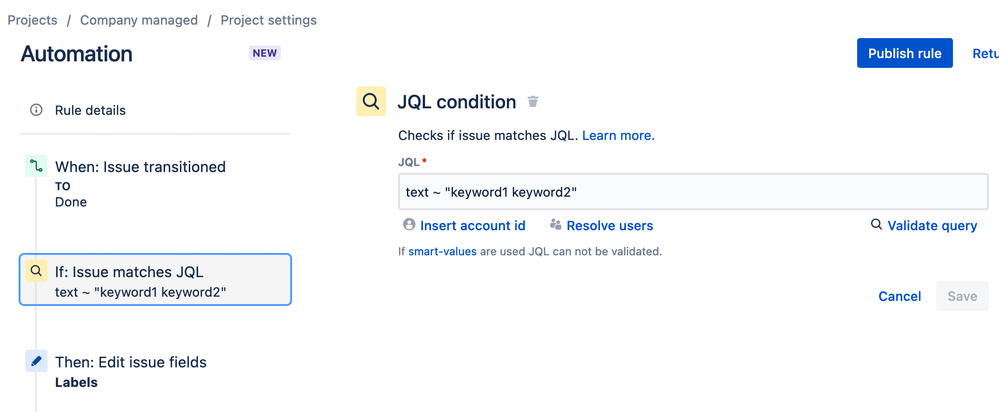Click the blue pencil Edit fields icon
Image resolution: width=999 pixels, height=412 pixels.
(x=36, y=361)
